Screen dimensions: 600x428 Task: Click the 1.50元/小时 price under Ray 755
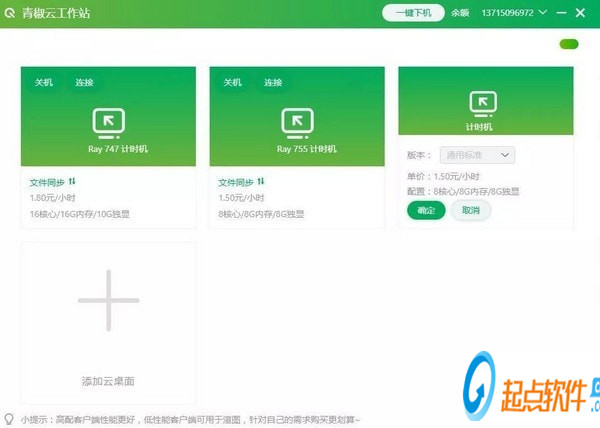click(241, 198)
